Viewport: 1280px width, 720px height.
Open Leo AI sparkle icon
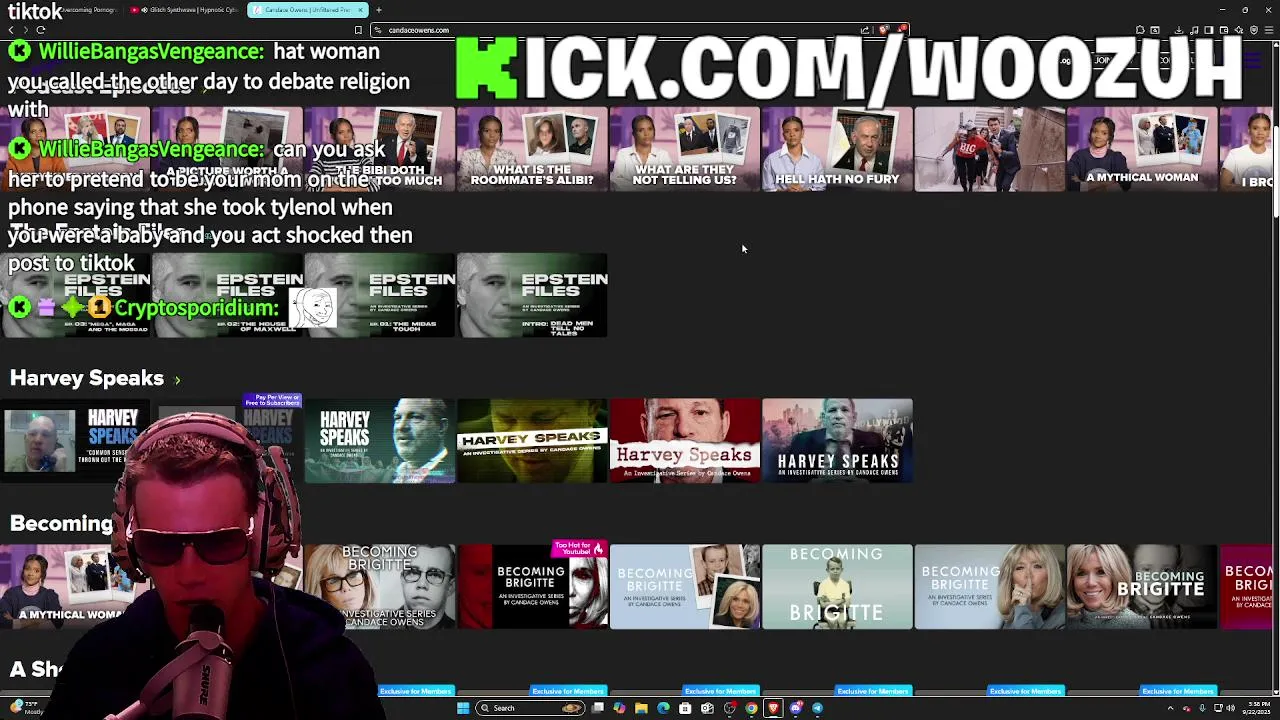1239,30
